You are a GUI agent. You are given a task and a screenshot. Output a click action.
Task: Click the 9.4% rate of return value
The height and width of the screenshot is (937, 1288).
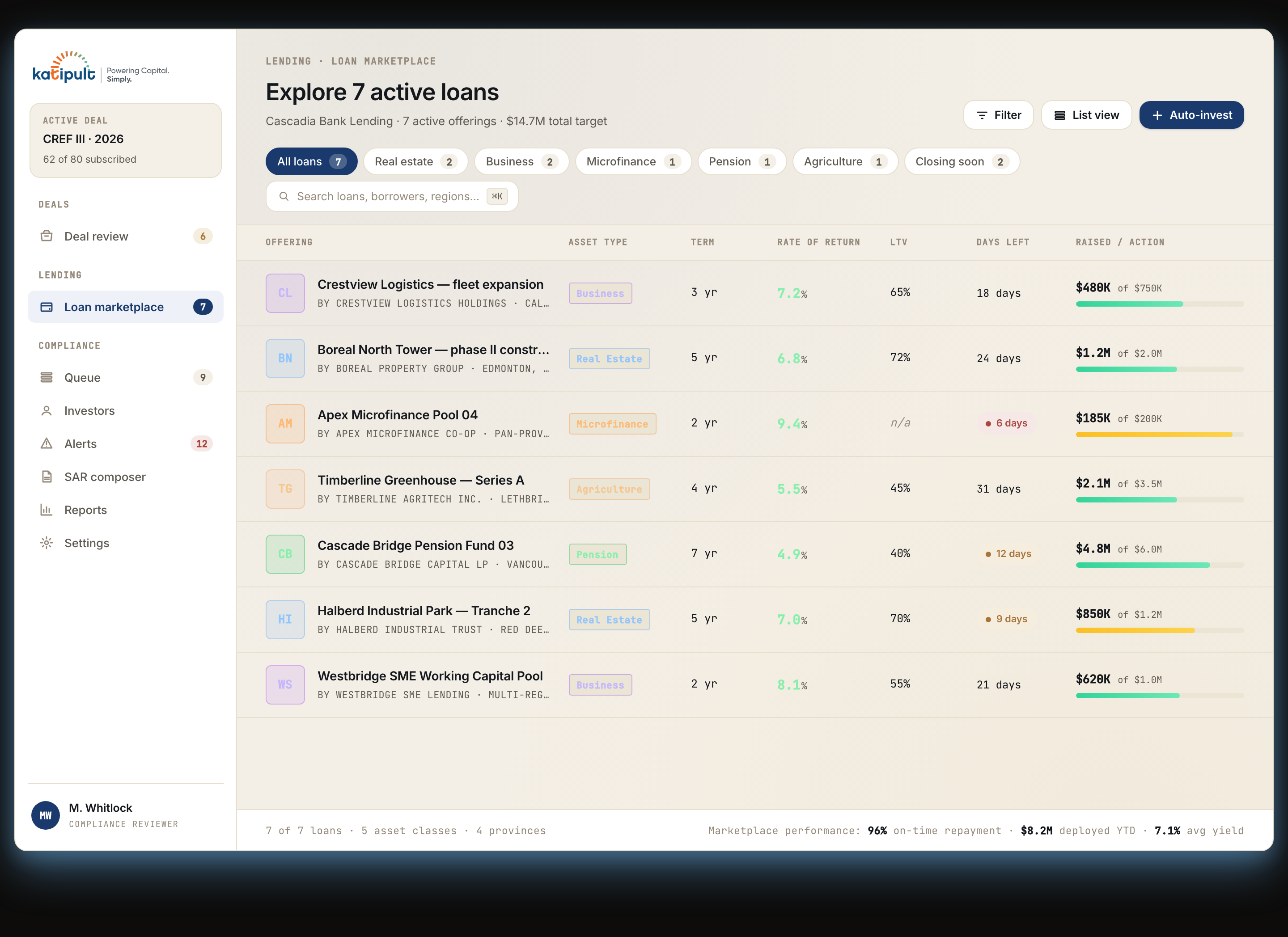(792, 424)
